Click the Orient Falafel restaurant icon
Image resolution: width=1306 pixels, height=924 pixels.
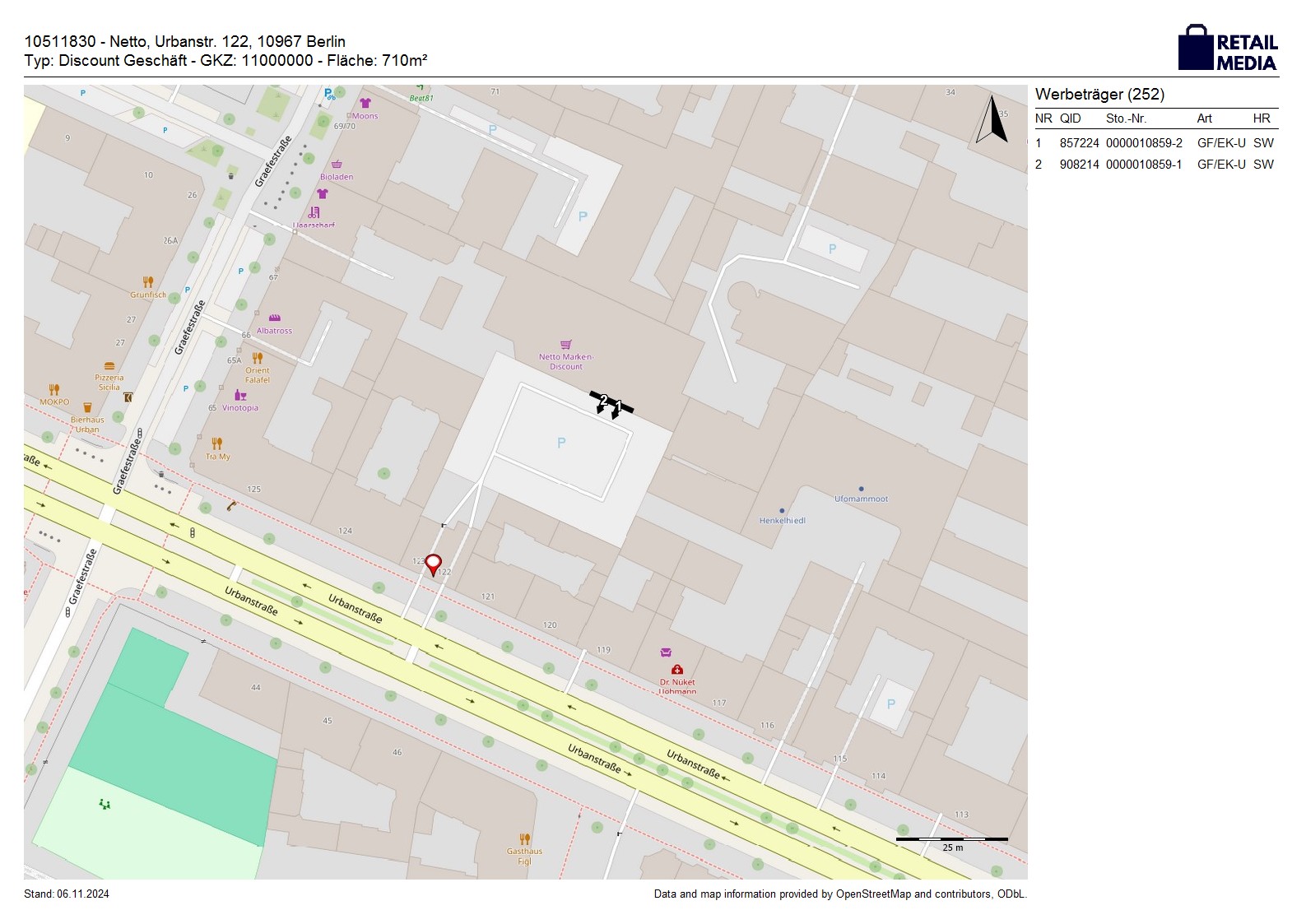258,358
